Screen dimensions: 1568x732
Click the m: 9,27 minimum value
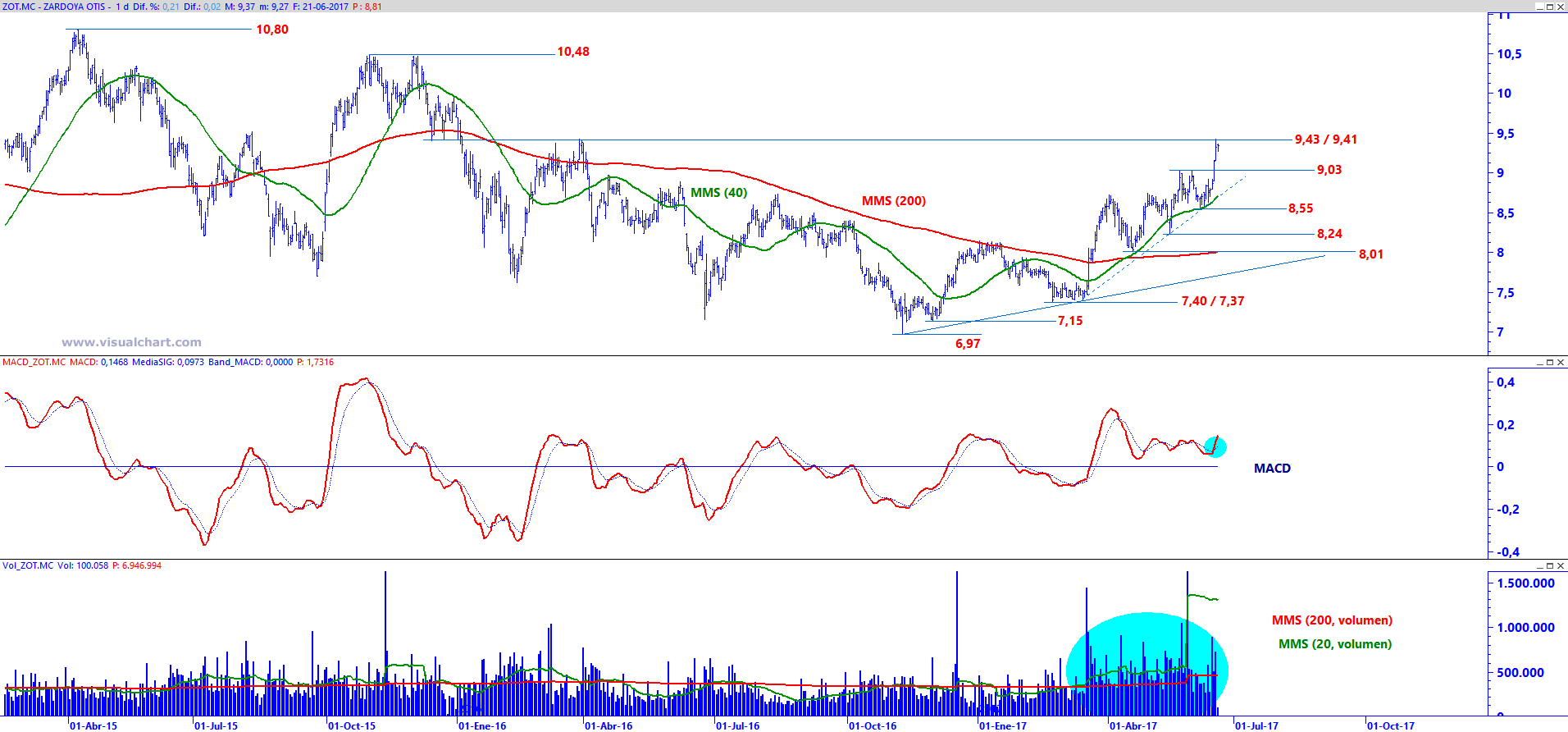pos(274,7)
